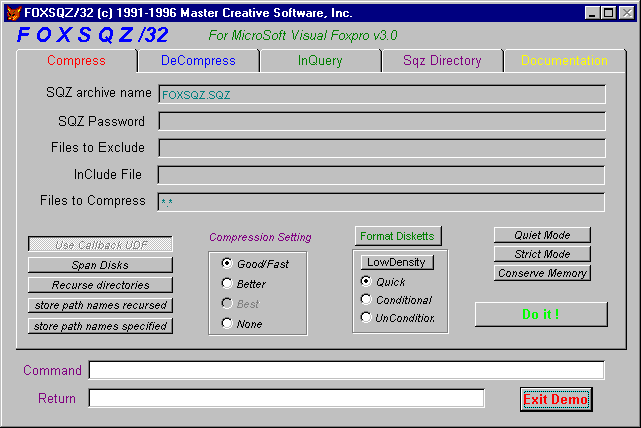Open the DeCompress tab
Screen dimensions: 641x428
click(x=198, y=61)
